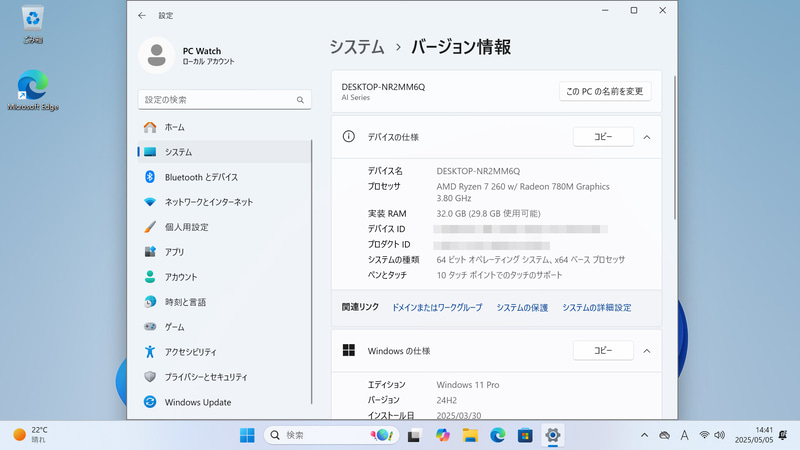Open the notification bell in the tray

[783, 435]
